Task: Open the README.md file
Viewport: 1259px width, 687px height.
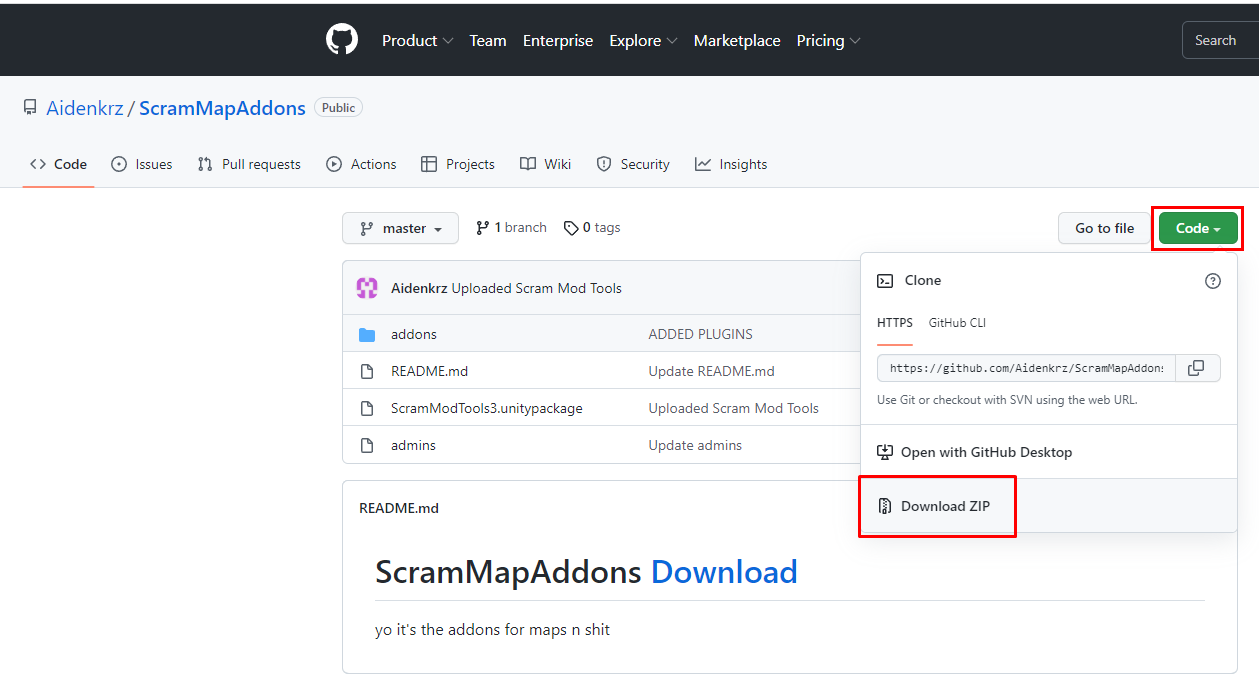Action: pyautogui.click(x=429, y=371)
